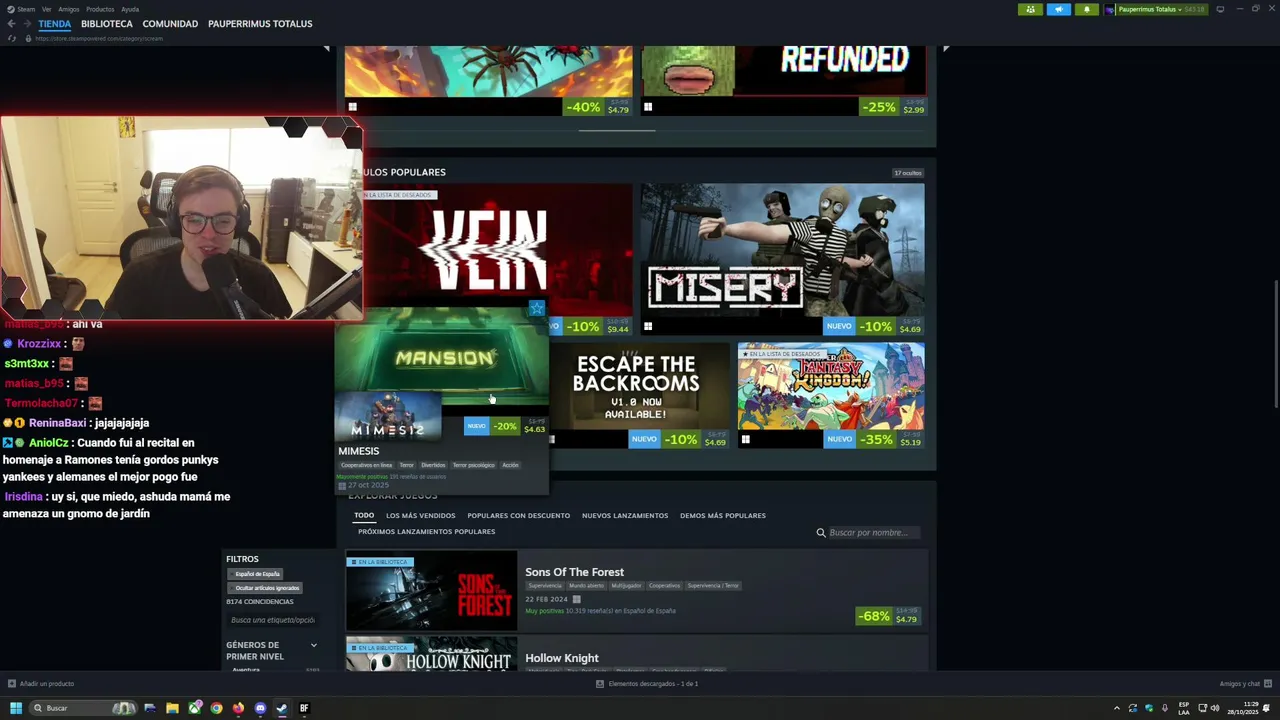
Task: Open Amigos y chat
Action: click(x=1245, y=684)
